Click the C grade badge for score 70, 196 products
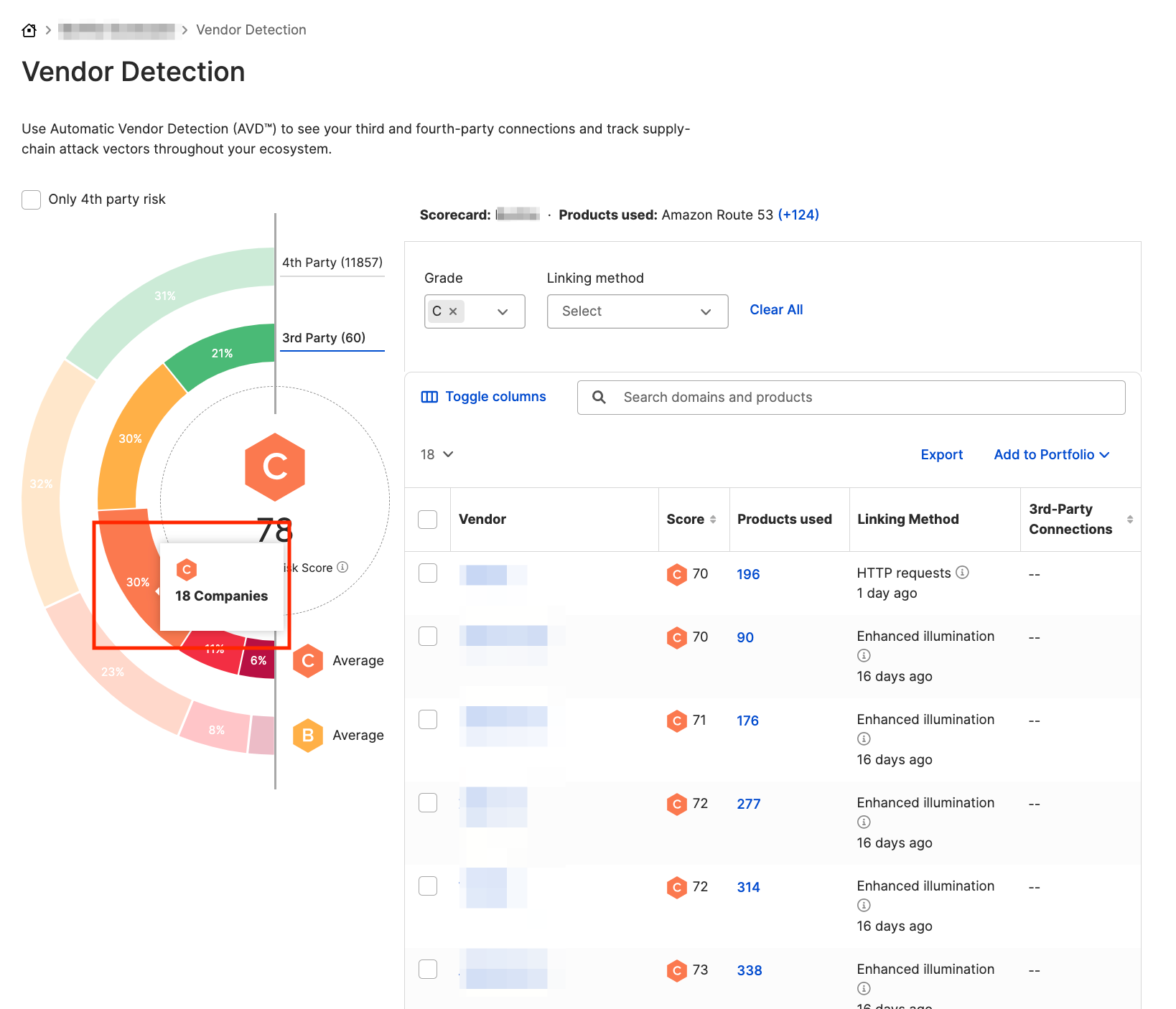Viewport: 1176px width, 1009px height. pos(676,575)
